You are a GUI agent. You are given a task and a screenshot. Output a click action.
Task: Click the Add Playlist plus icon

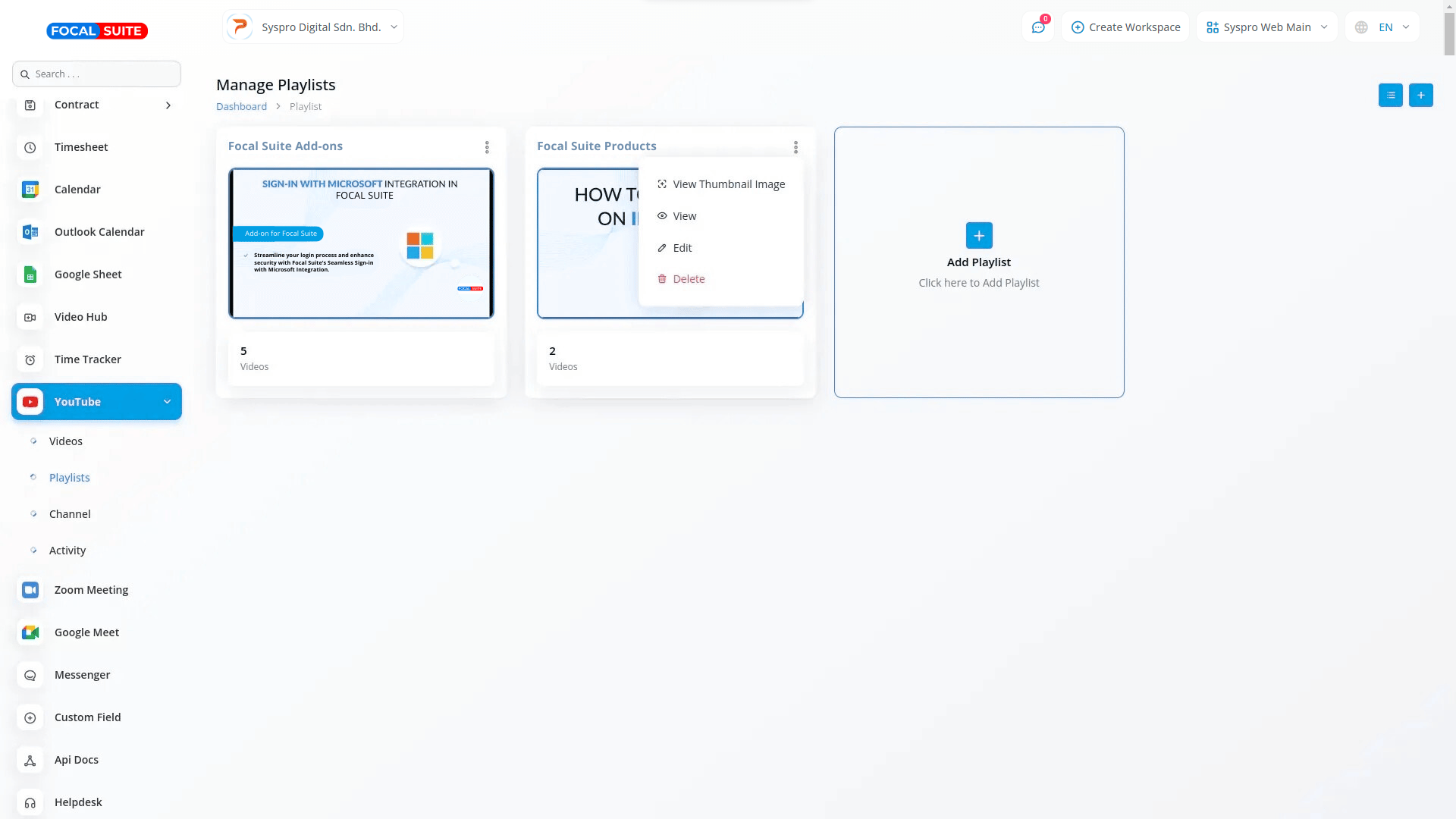pos(978,236)
